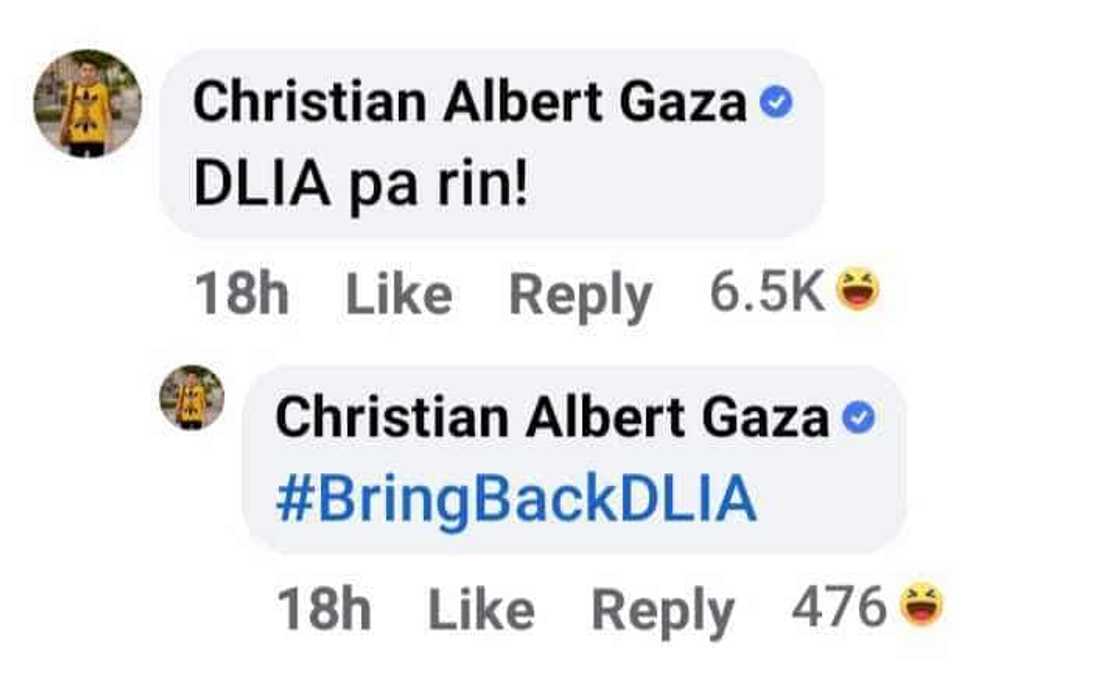The image size is (1120, 692).
Task: Click the verified badge beside the top comment's name
Action: click(777, 104)
